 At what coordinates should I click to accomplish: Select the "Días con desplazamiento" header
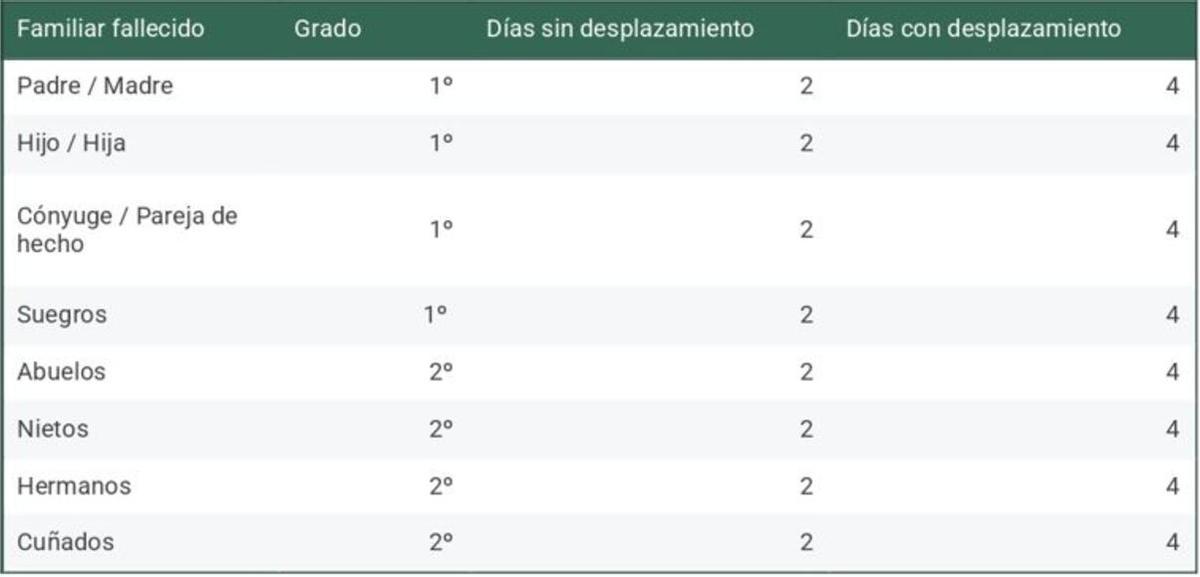(983, 29)
